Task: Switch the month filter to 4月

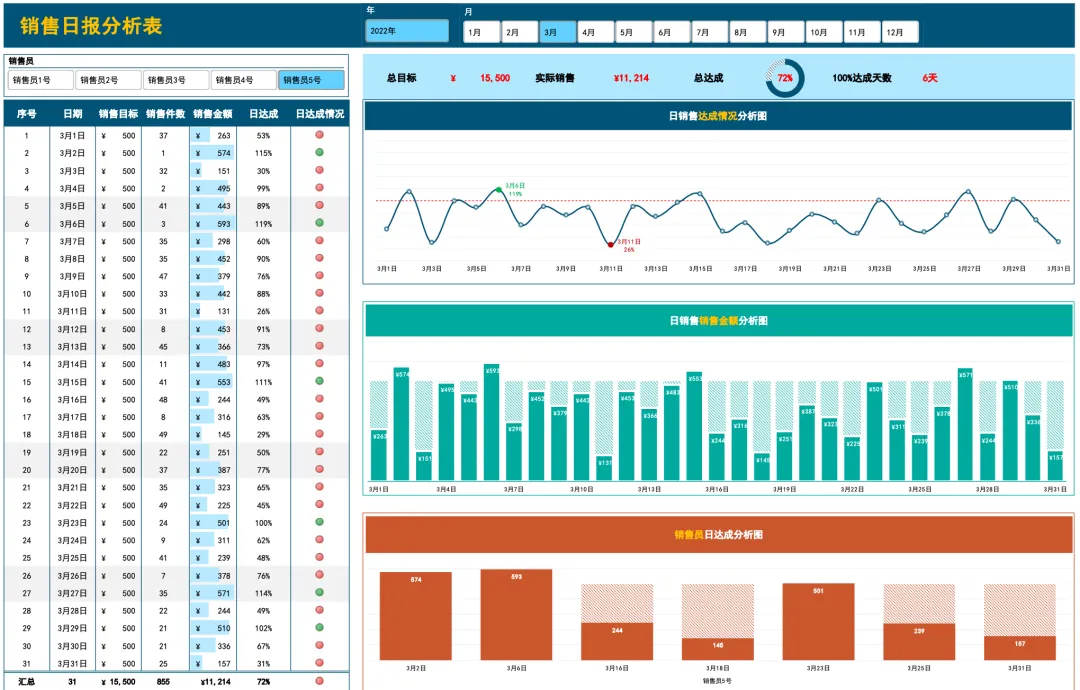Action: [x=596, y=32]
